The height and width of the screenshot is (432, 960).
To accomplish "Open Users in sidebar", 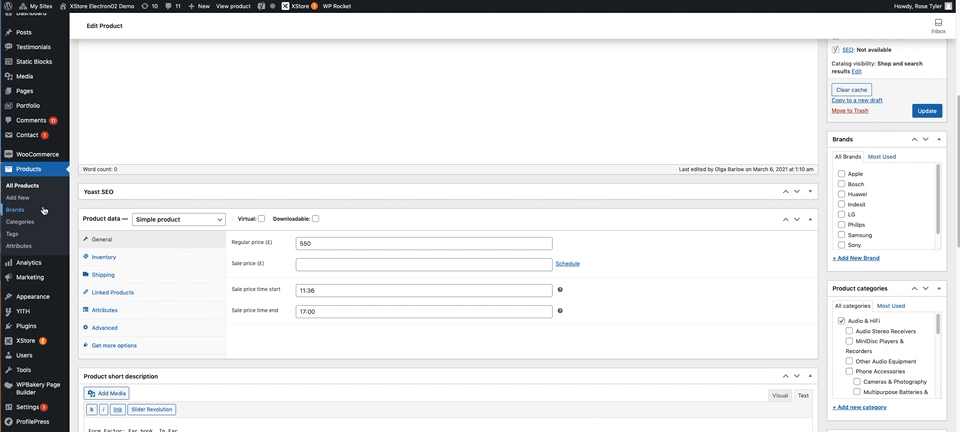I will click(x=24, y=356).
